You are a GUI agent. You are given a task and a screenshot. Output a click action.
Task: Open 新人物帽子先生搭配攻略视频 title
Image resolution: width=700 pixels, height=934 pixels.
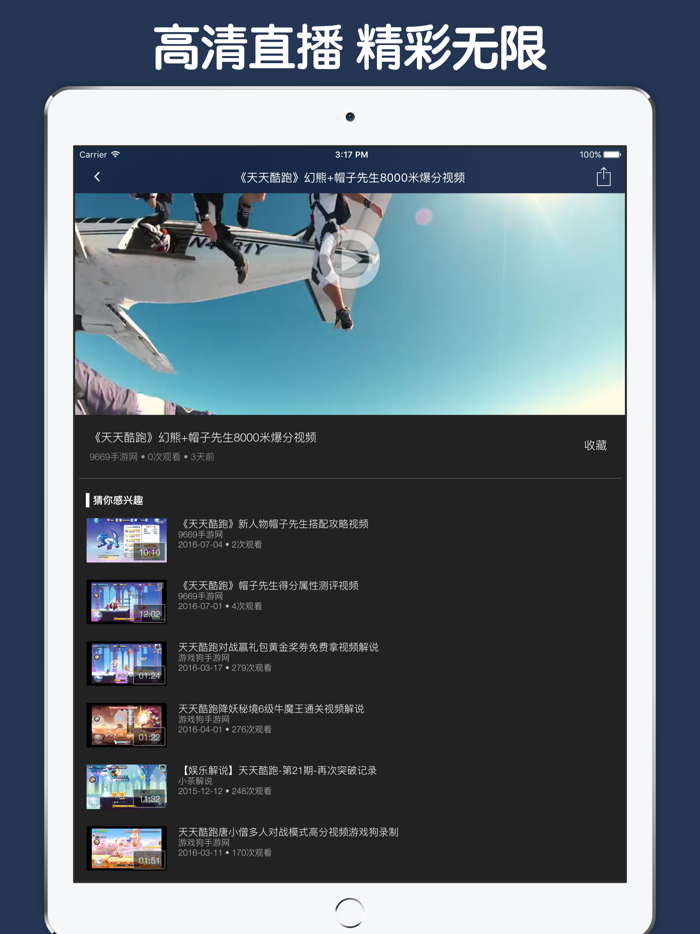coord(273,524)
